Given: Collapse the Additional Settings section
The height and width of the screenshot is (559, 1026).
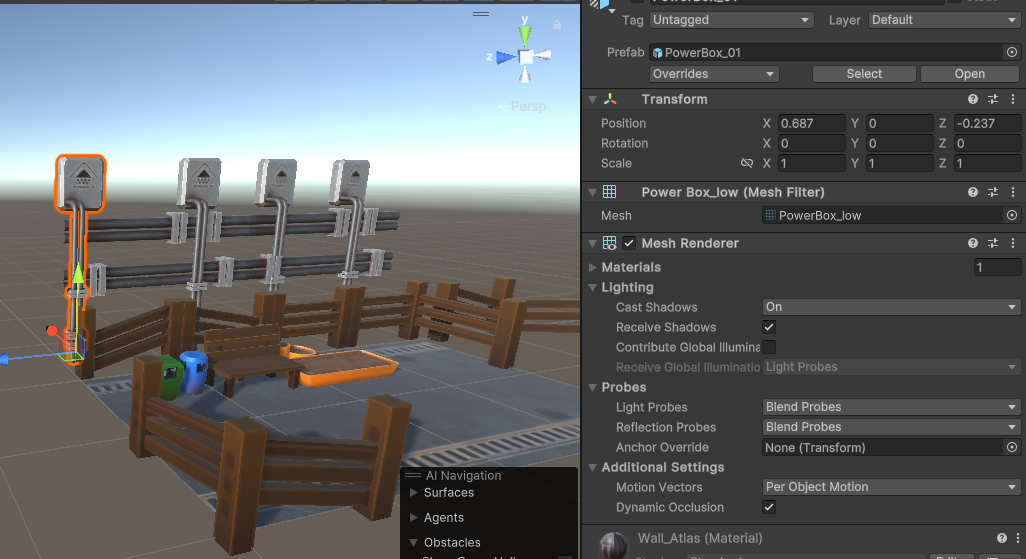Looking at the screenshot, I should click(592, 467).
